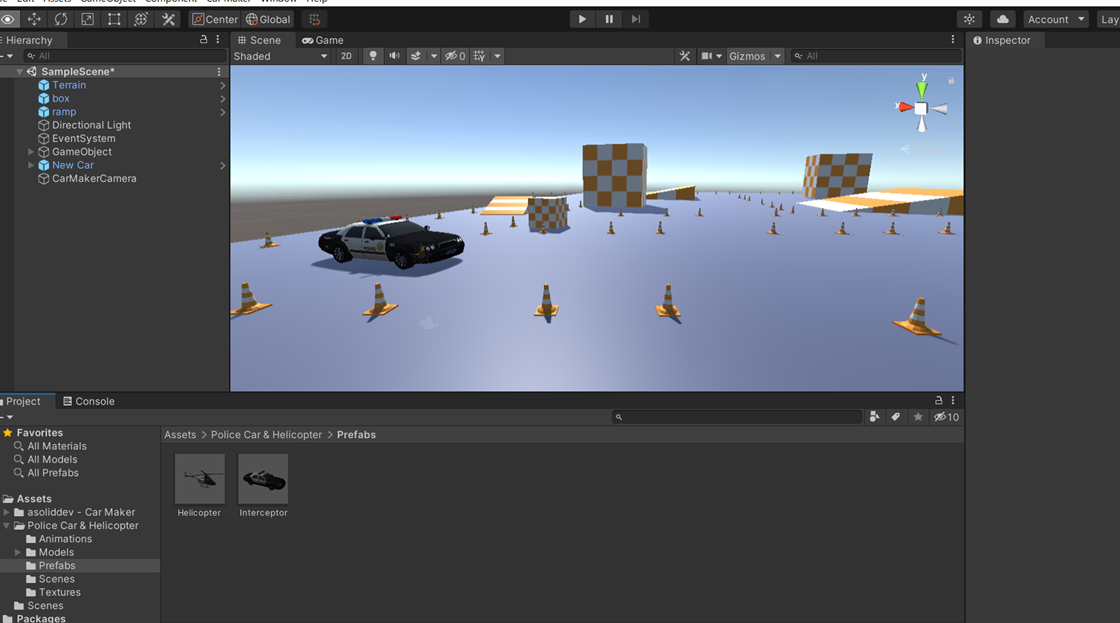The image size is (1120, 623).
Task: Open the box prefab via its chevron
Action: coord(223,99)
